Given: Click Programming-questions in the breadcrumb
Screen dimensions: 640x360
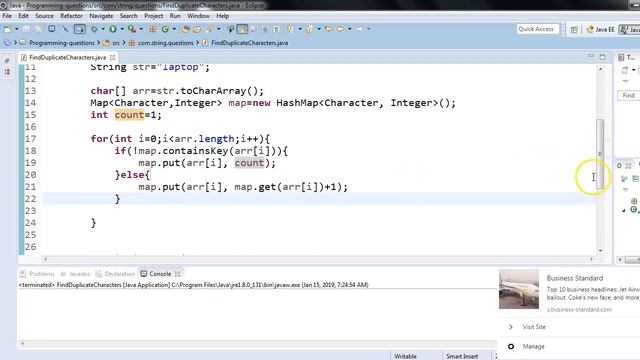Looking at the screenshot, I should click(62, 43).
